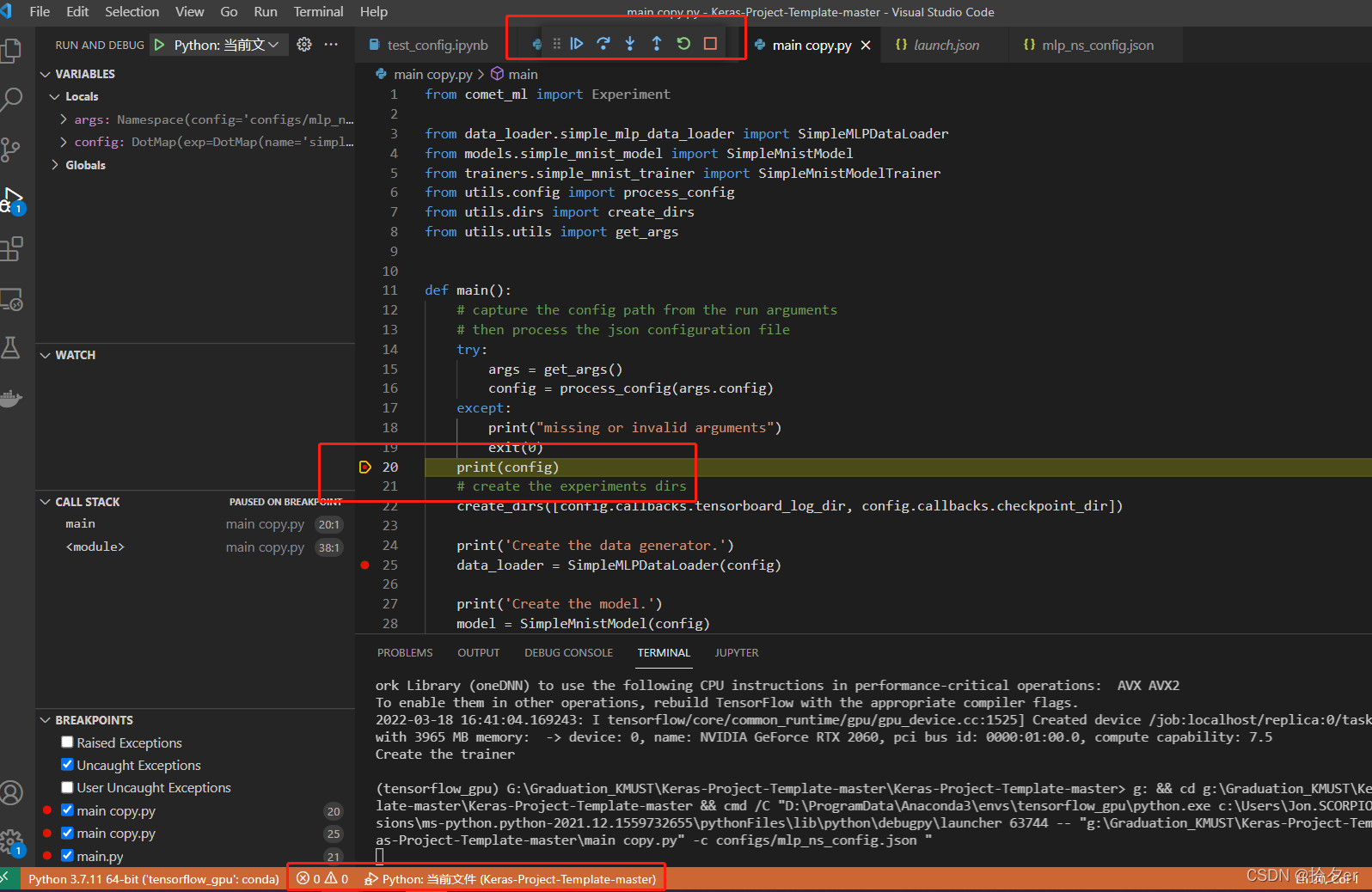
Task: Open the File menu
Action: pyautogui.click(x=40, y=12)
